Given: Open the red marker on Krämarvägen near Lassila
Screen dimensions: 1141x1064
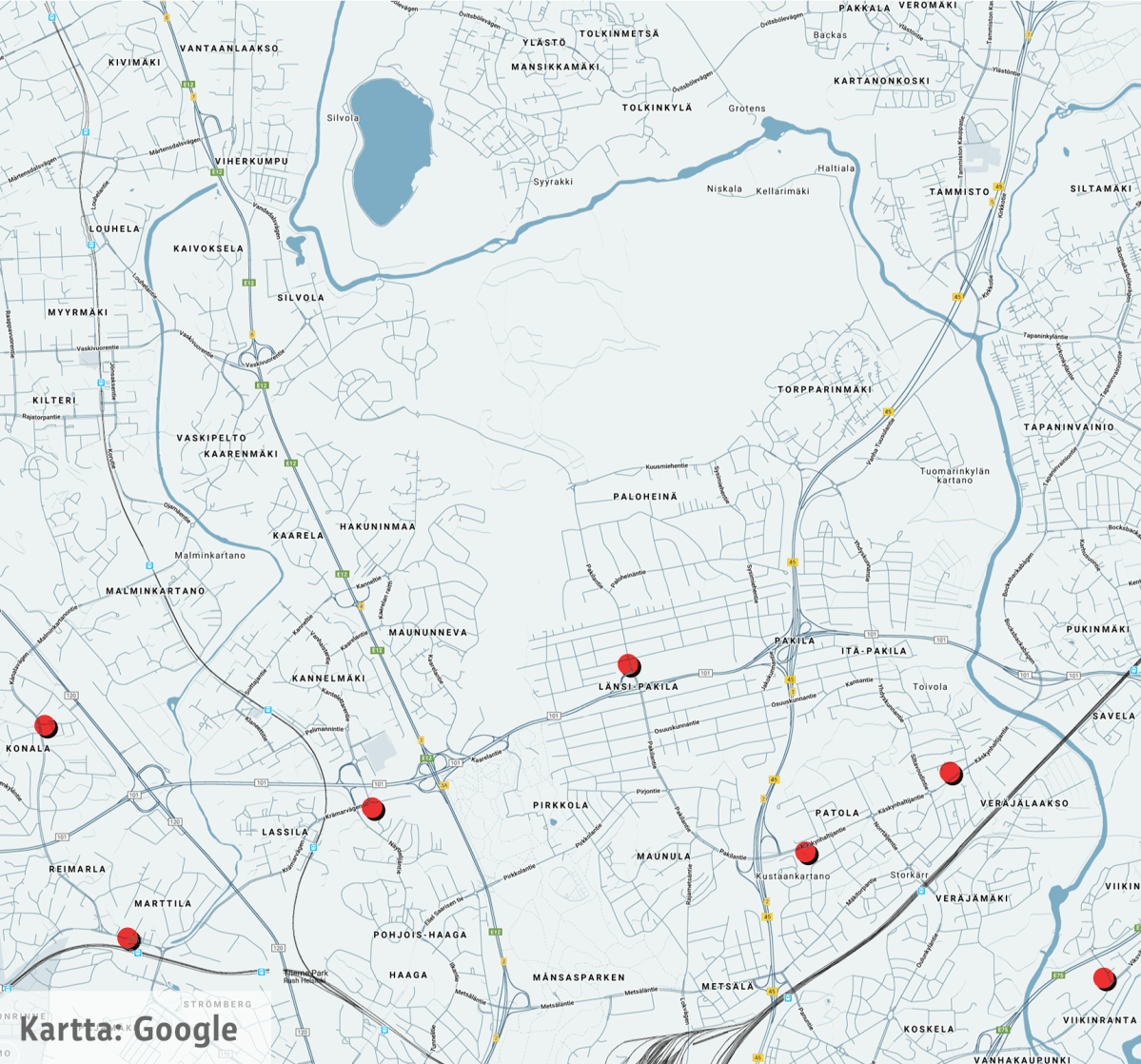Looking at the screenshot, I should point(373,809).
